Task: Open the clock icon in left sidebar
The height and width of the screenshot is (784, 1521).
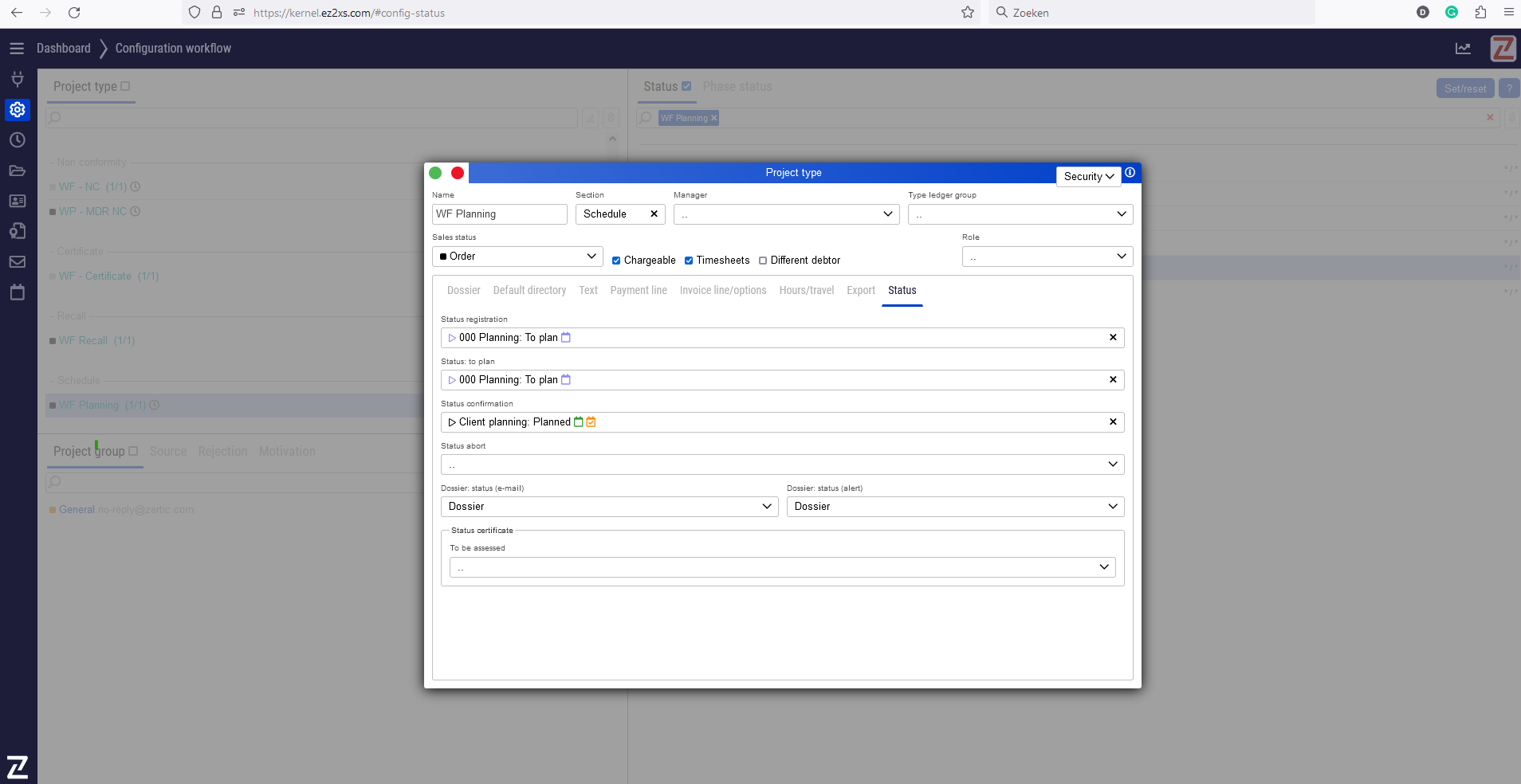Action: pos(18,140)
